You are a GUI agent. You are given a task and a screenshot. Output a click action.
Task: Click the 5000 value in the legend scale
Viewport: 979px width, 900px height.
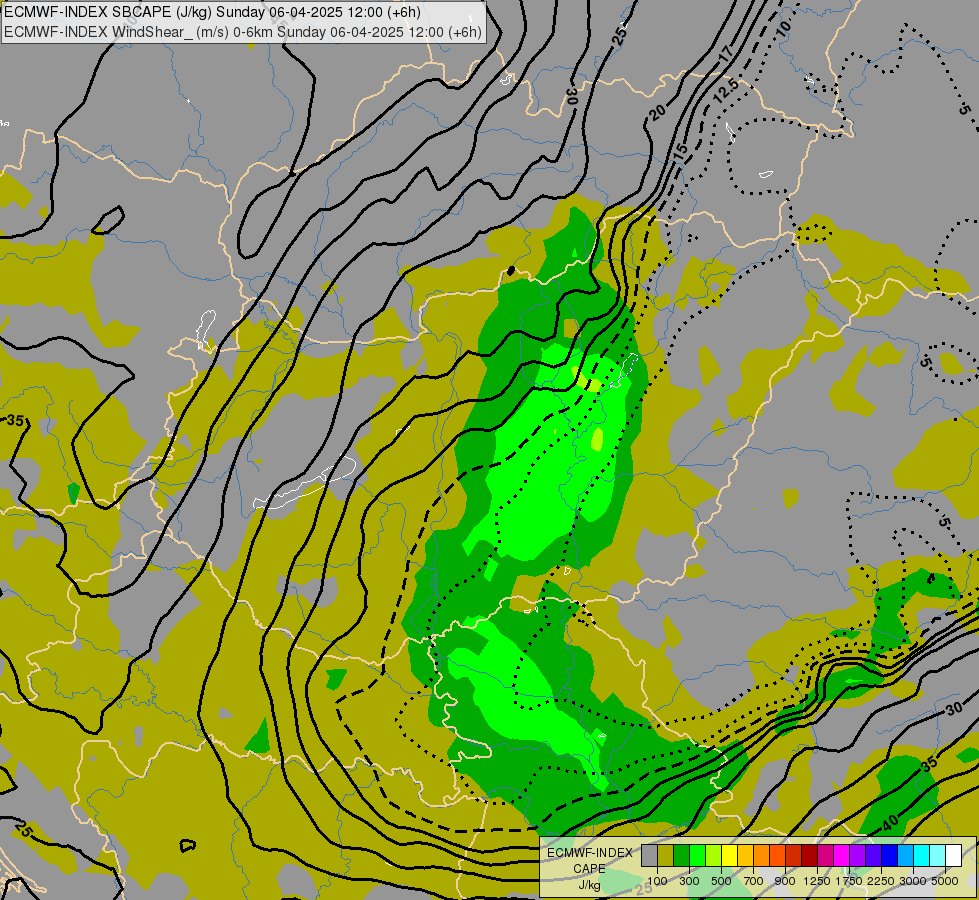pos(945,881)
